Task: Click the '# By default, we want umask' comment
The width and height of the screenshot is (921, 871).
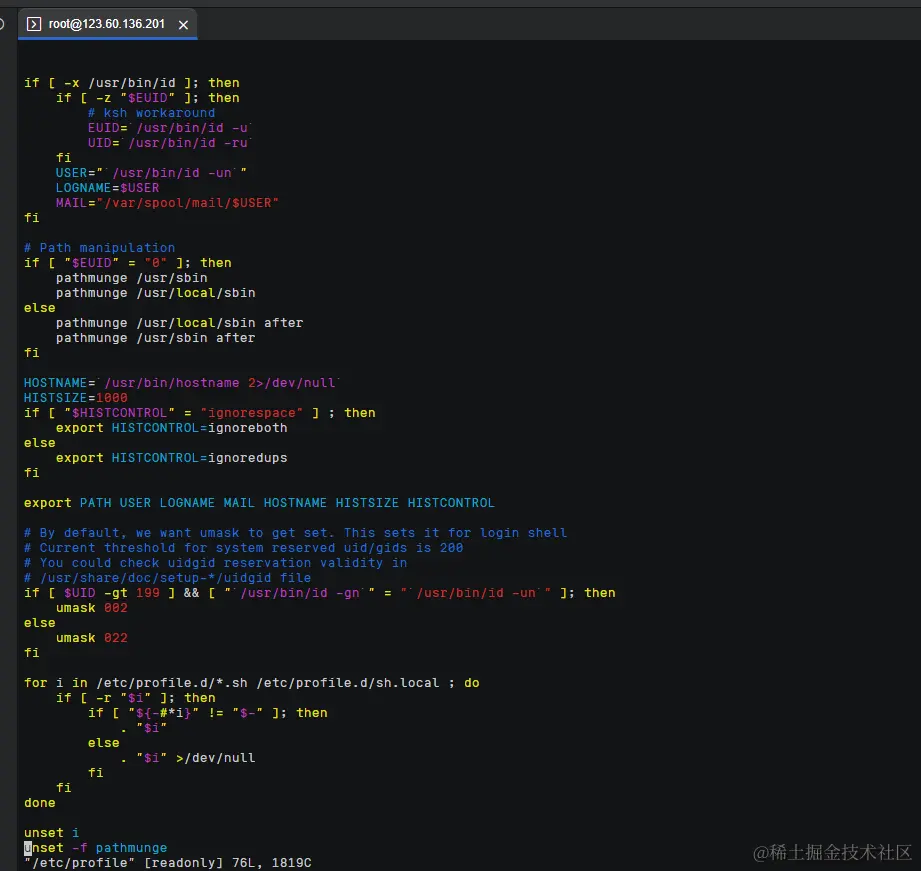Action: (295, 533)
